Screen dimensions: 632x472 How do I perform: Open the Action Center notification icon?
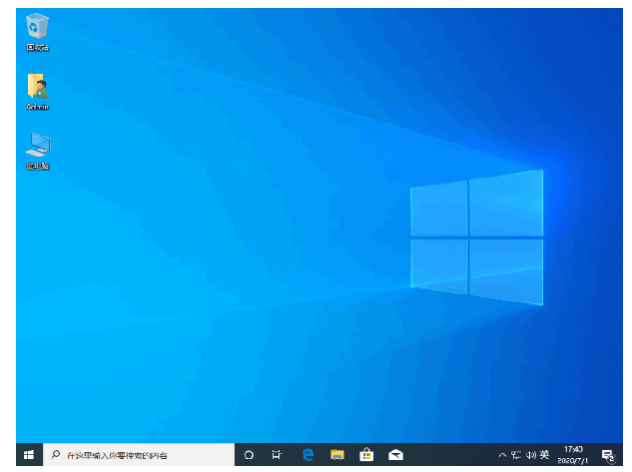pyautogui.click(x=607, y=455)
